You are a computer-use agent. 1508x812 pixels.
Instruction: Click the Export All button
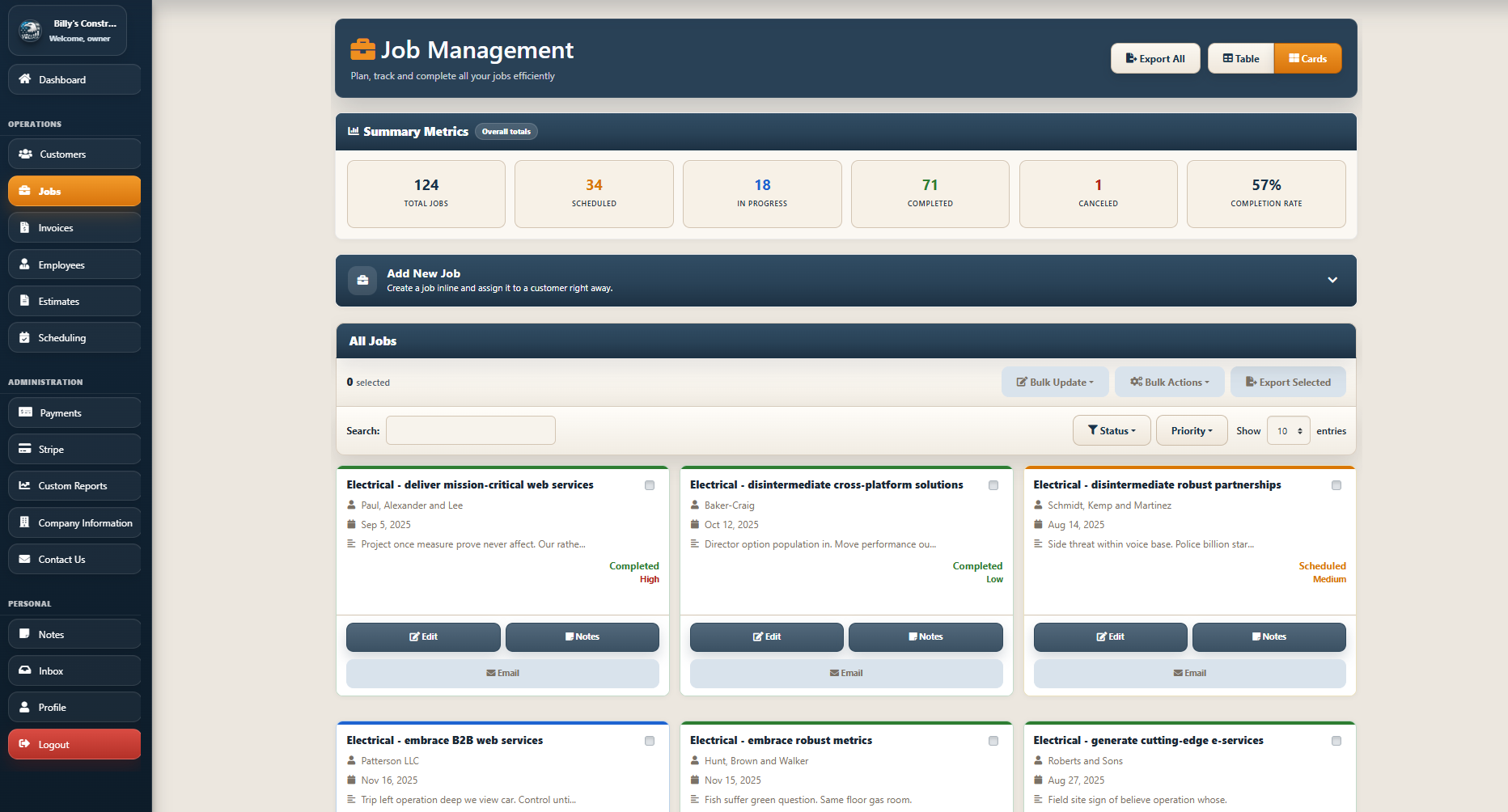pyautogui.click(x=1155, y=58)
